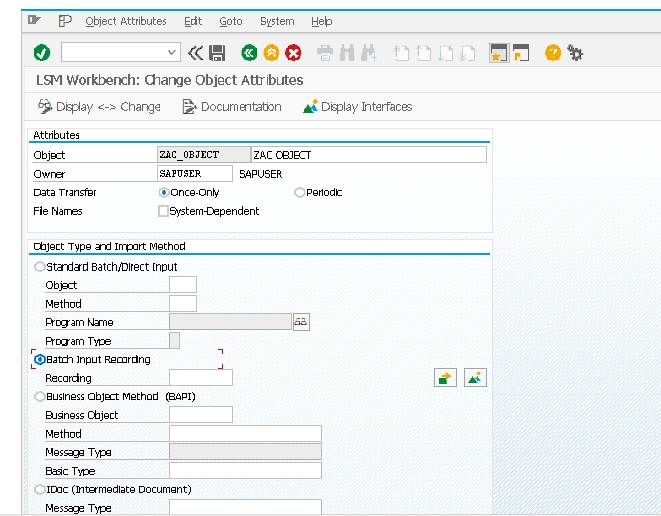The height and width of the screenshot is (516, 661).
Task: Go back with the green Back icon
Action: pos(249,53)
